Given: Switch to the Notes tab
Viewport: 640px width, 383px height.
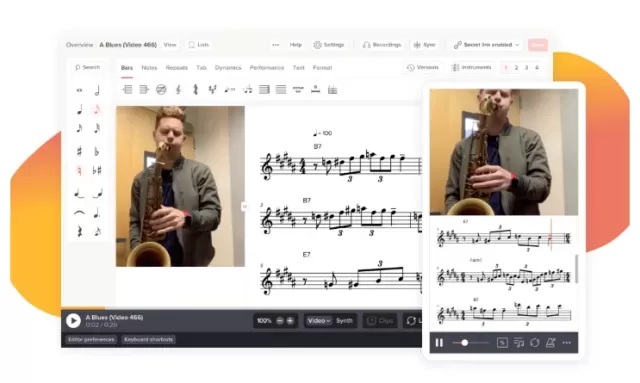Looking at the screenshot, I should 149,68.
